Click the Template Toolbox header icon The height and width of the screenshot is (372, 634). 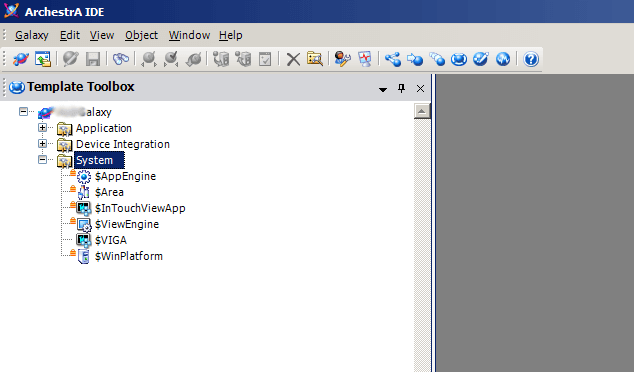(x=17, y=87)
